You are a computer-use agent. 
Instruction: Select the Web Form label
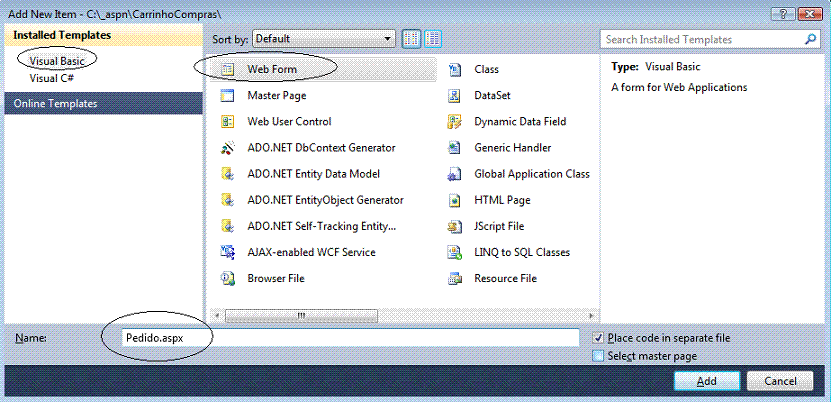click(272, 69)
